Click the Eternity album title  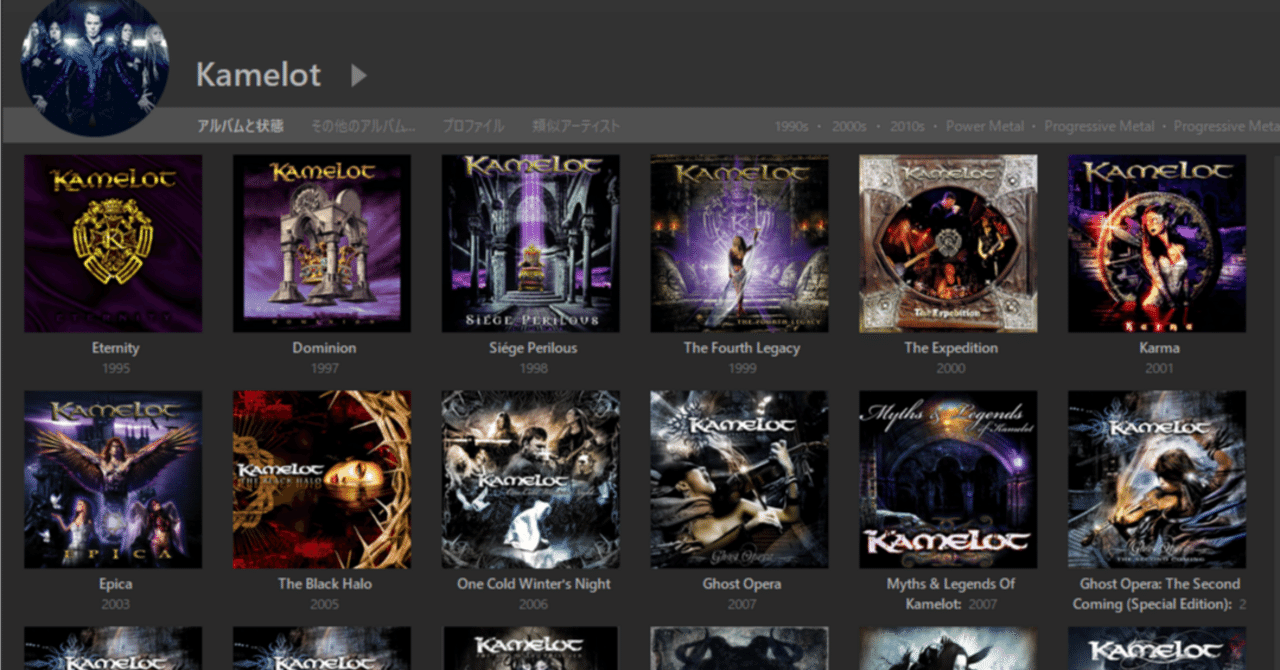click(115, 348)
